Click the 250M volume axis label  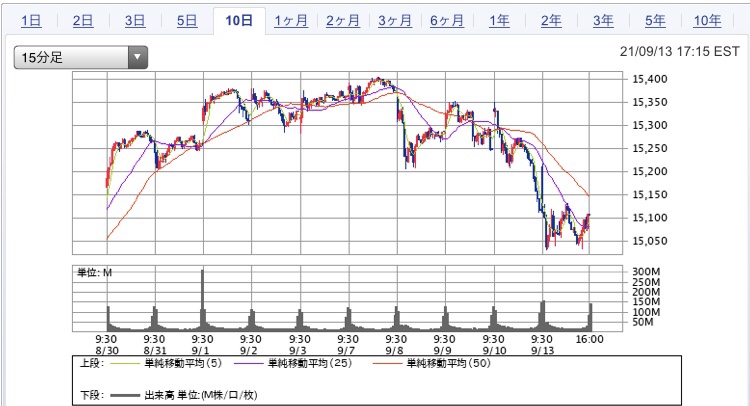646,282
